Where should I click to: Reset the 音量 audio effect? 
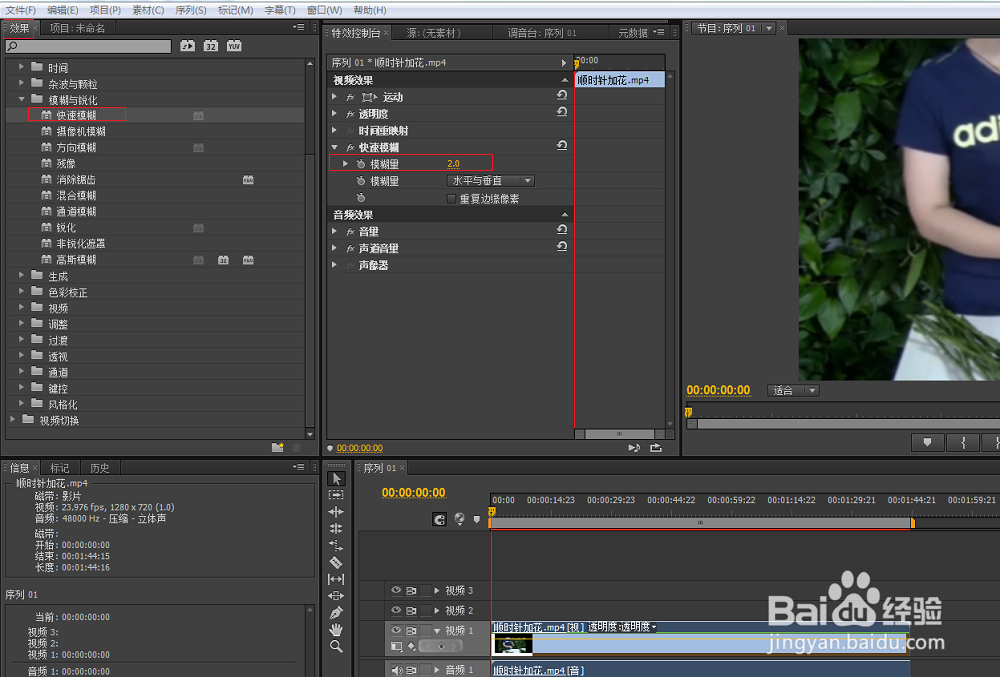pos(562,229)
